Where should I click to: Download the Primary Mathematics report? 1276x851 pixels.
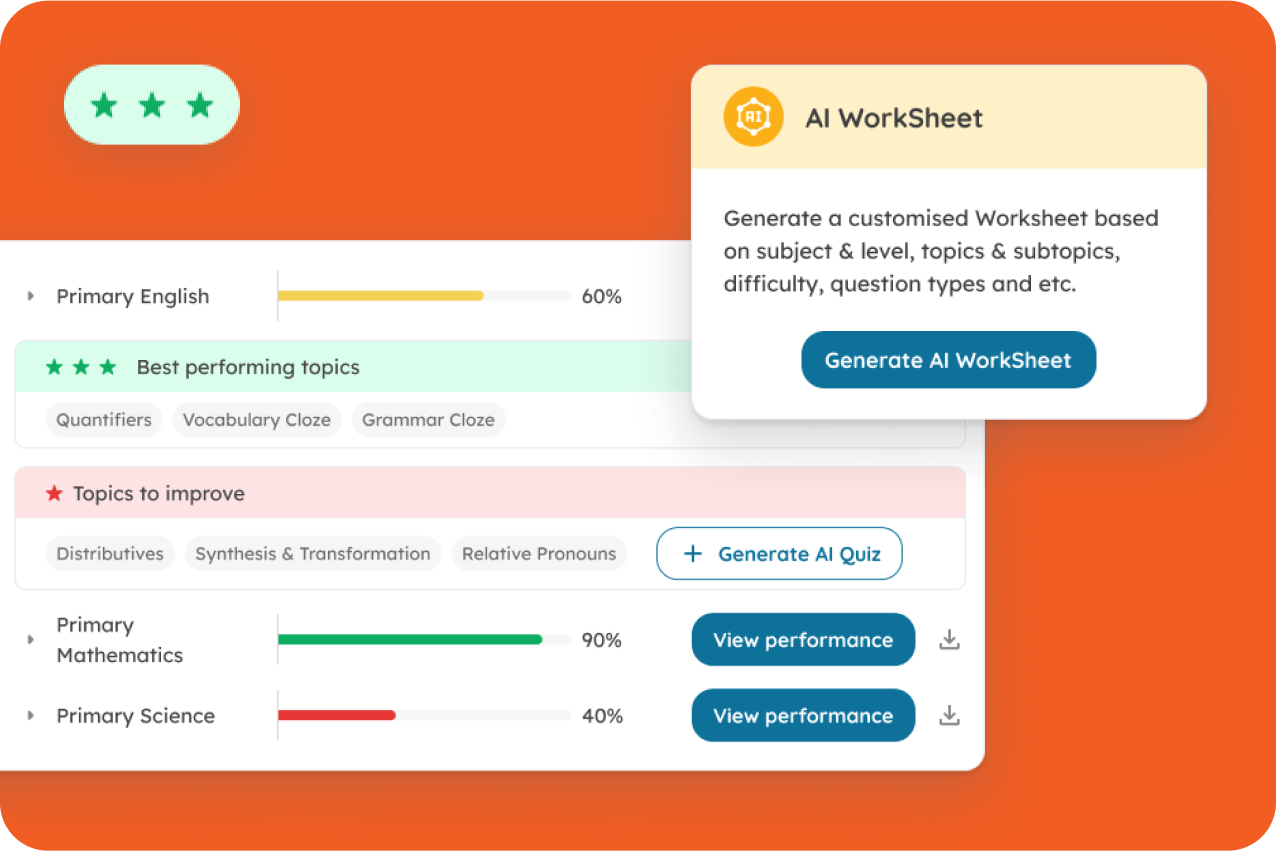[949, 640]
